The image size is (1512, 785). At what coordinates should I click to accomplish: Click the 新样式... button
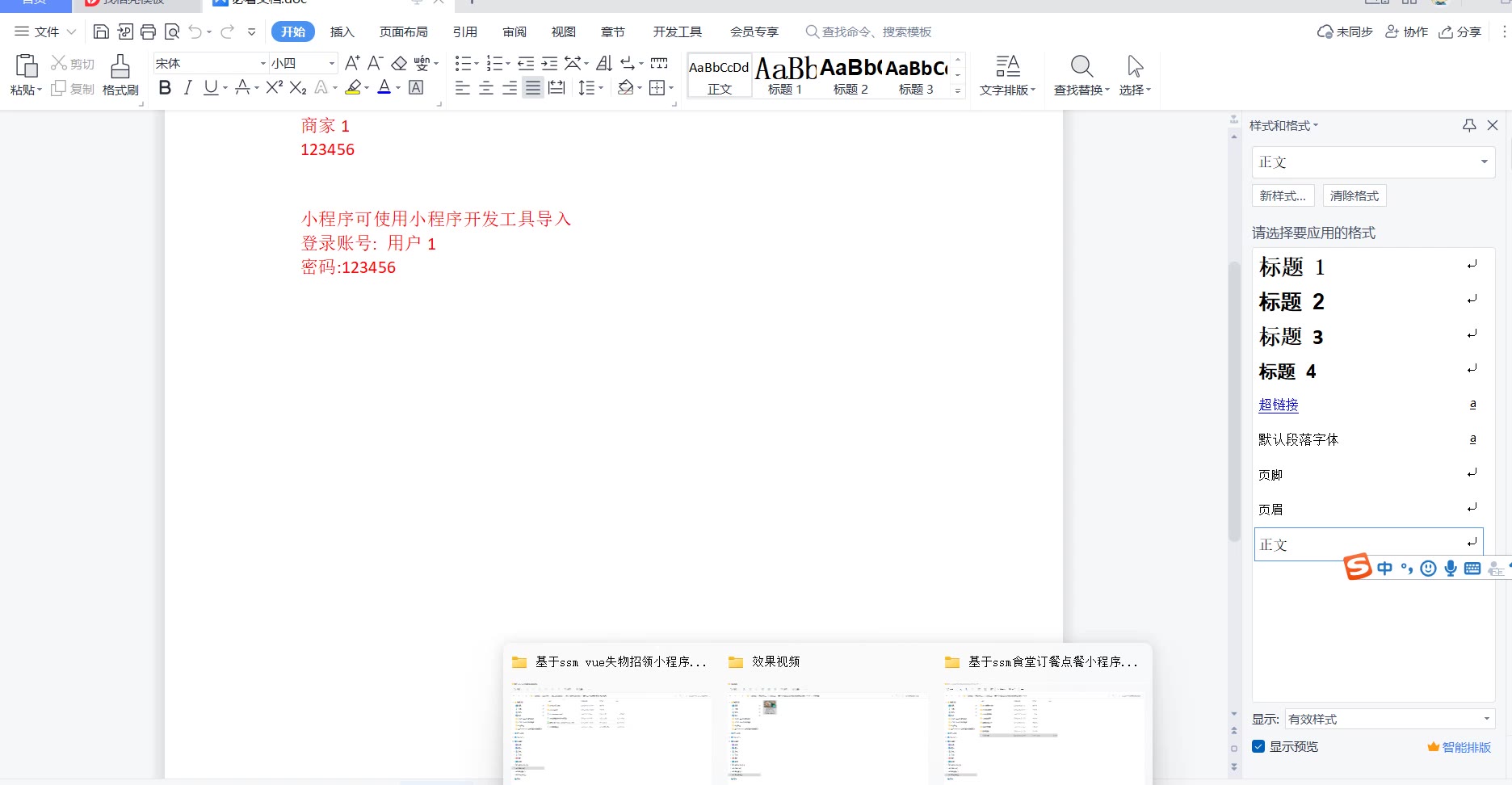point(1283,195)
